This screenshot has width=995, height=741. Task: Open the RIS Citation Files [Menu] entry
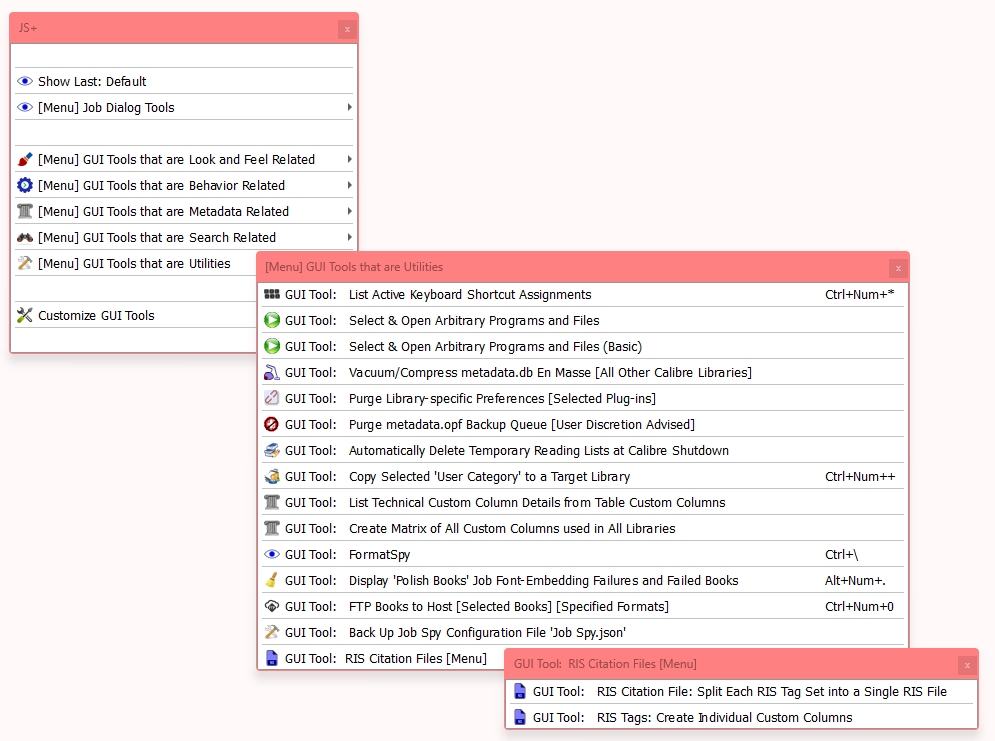[x=383, y=659]
